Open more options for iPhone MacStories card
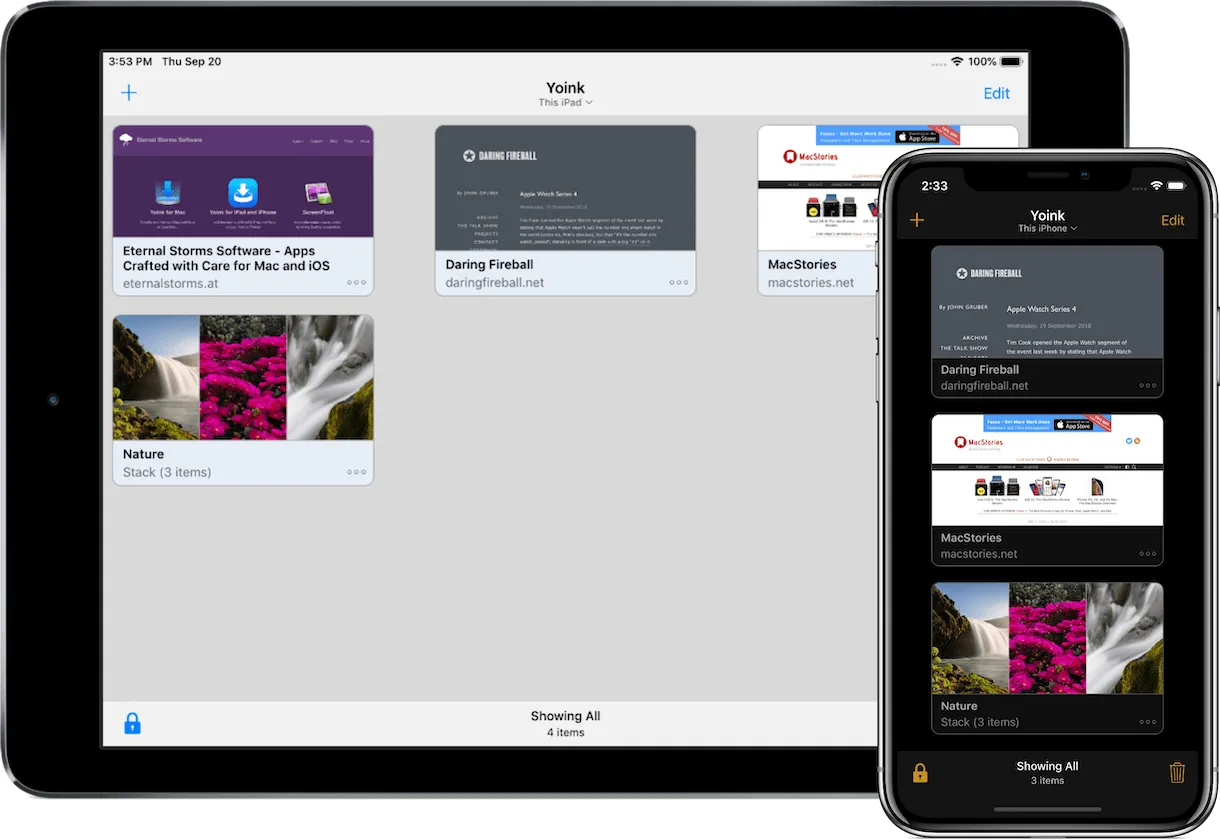 pos(1147,553)
